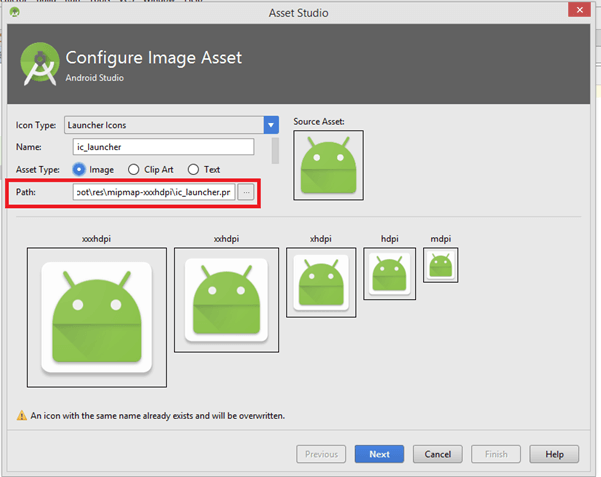Click the xxxhdpi icon preview
The width and height of the screenshot is (601, 477).
point(97,317)
